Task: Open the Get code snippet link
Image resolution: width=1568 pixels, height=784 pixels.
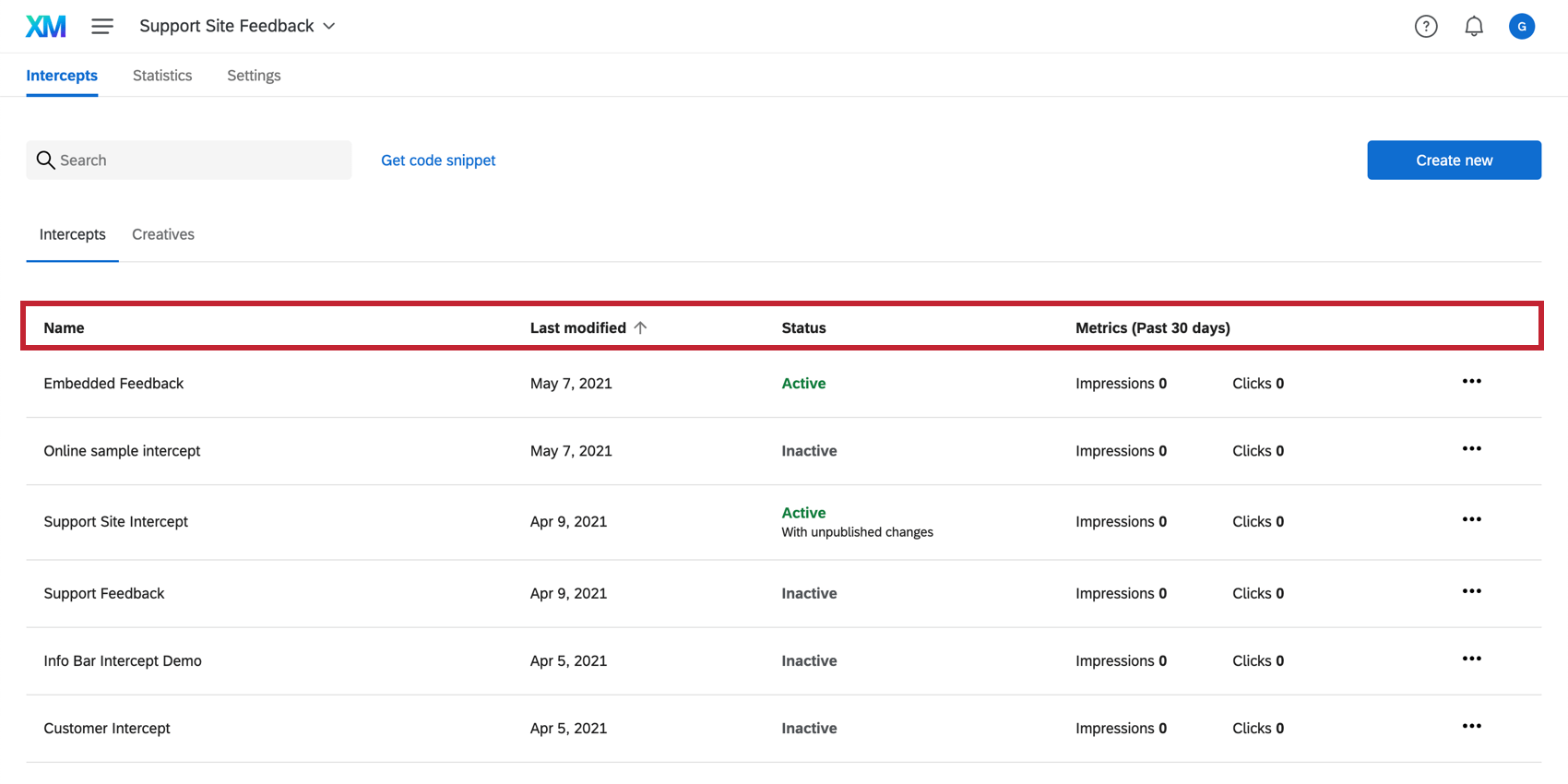Action: (438, 160)
